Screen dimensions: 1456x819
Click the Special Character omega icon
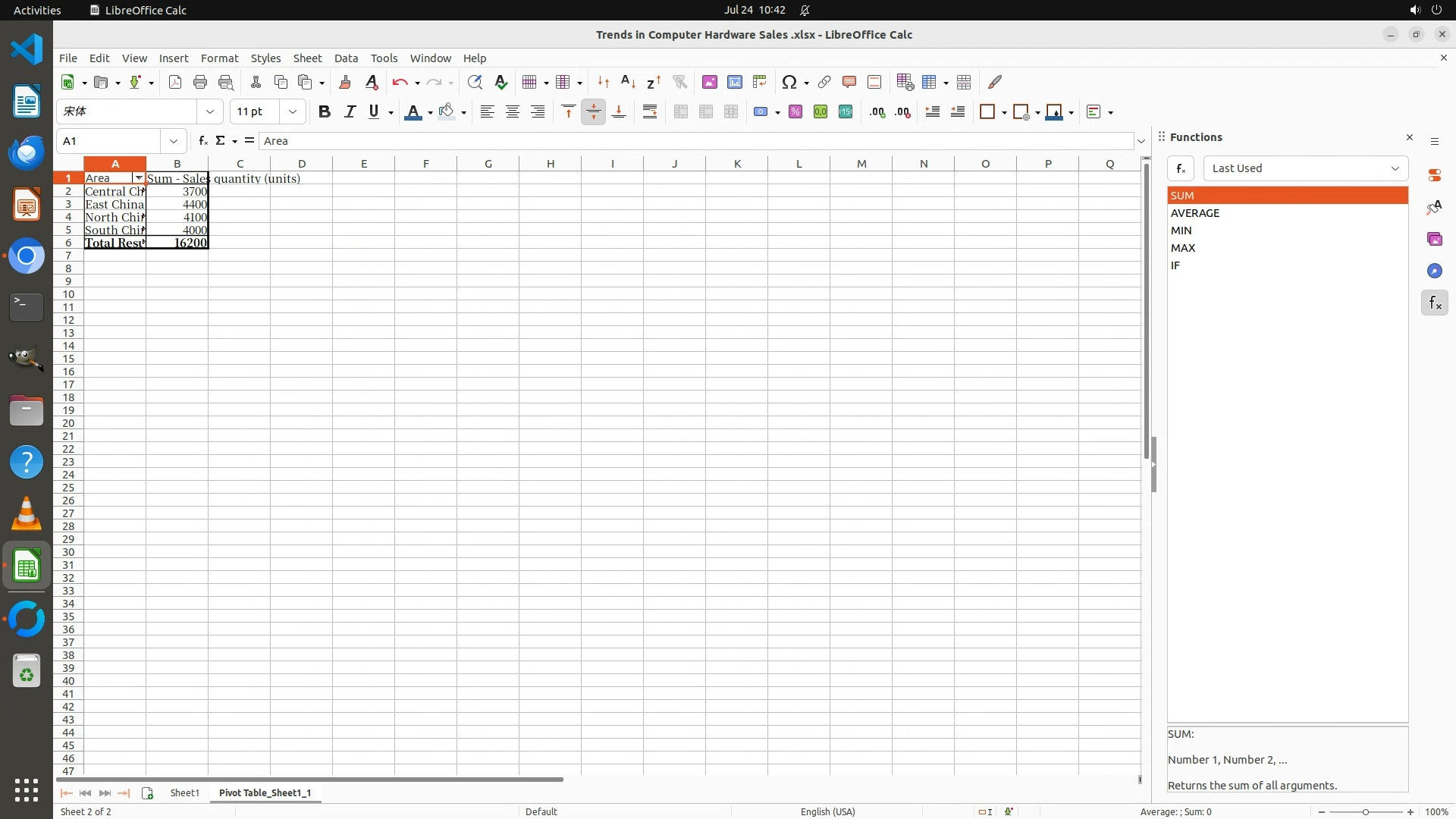tap(789, 82)
